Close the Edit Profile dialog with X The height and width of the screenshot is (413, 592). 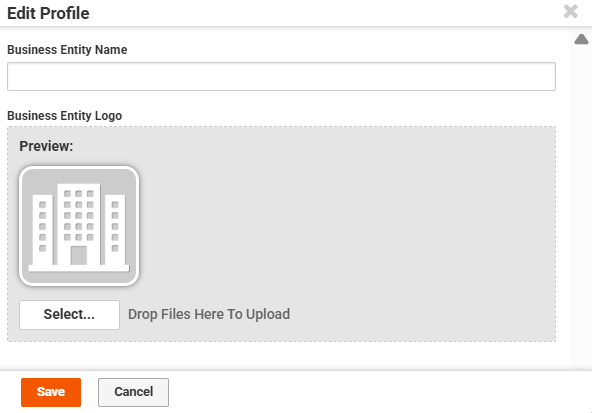[x=570, y=11]
